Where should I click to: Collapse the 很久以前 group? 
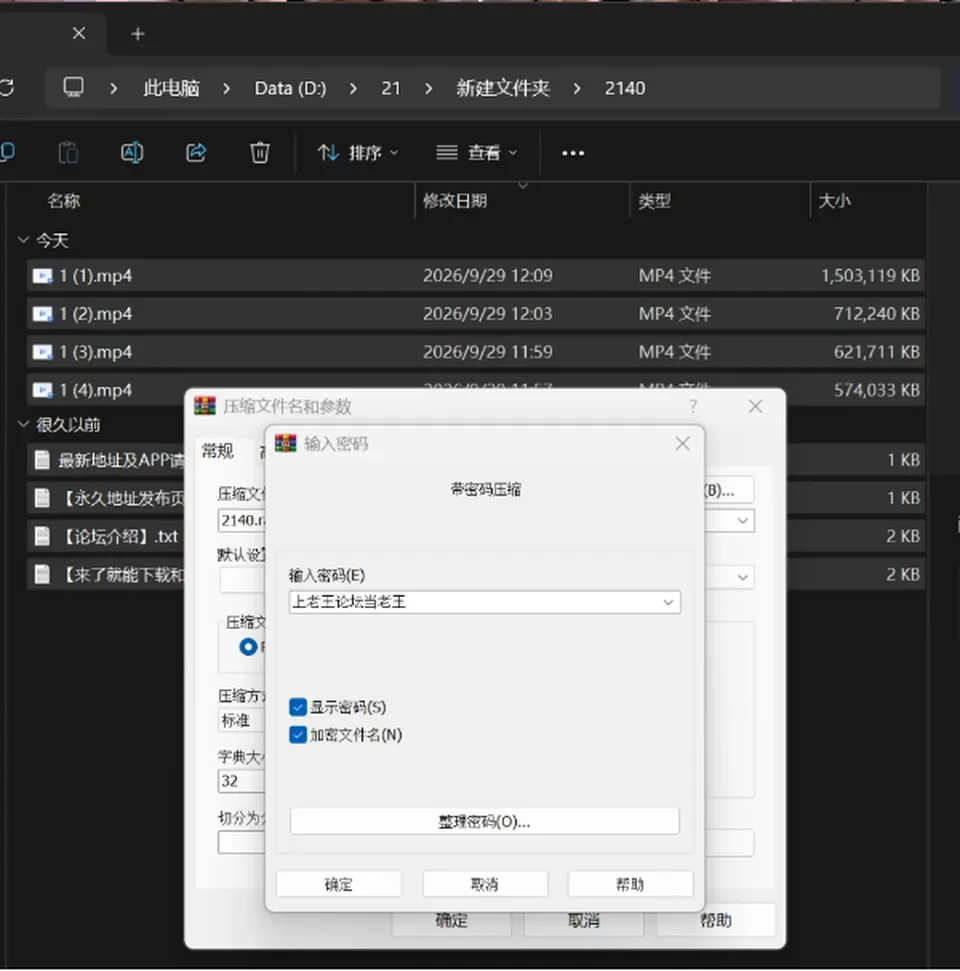[x=24, y=424]
